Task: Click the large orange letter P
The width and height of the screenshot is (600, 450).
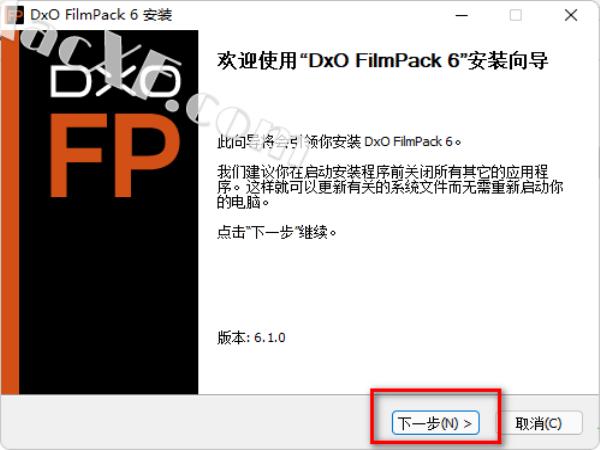Action: (147, 155)
